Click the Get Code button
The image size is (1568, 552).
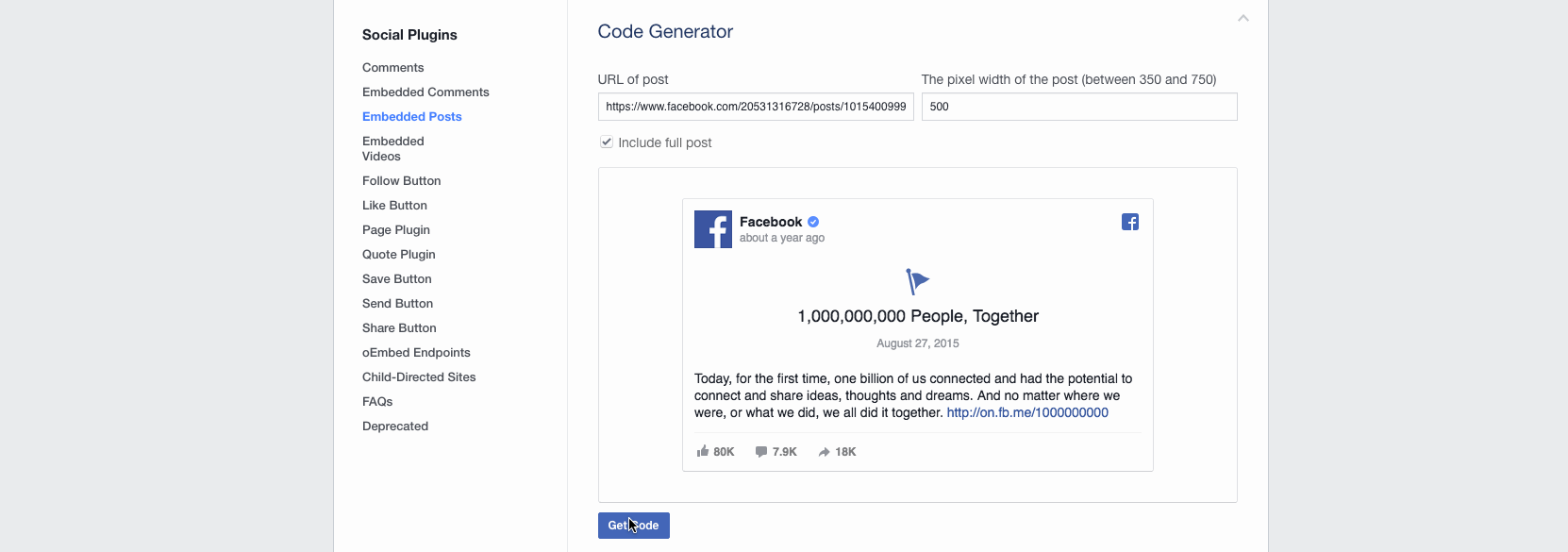634,526
